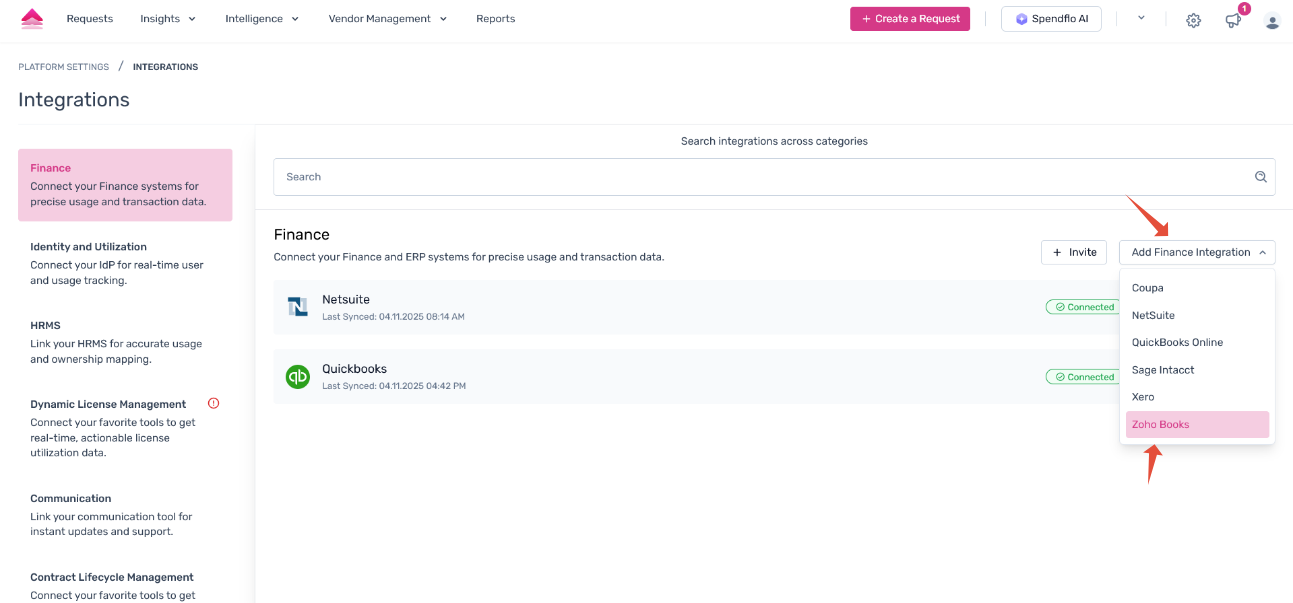Collapse the Add Finance Integration dropdown
Viewport: 1293px width, 603px height.
click(x=1197, y=252)
